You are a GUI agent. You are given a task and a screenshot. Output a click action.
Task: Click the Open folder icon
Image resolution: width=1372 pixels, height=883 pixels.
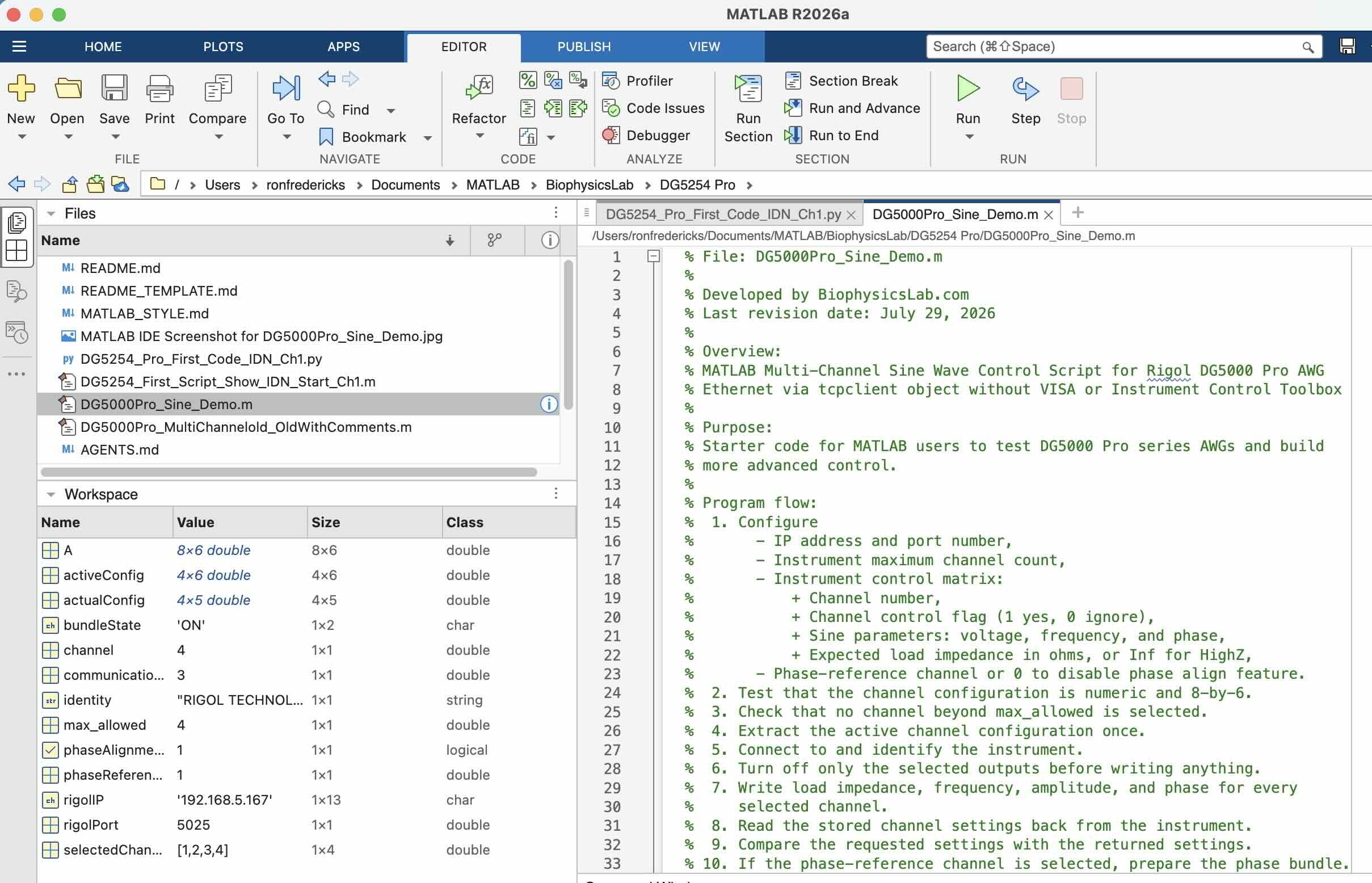coord(68,88)
